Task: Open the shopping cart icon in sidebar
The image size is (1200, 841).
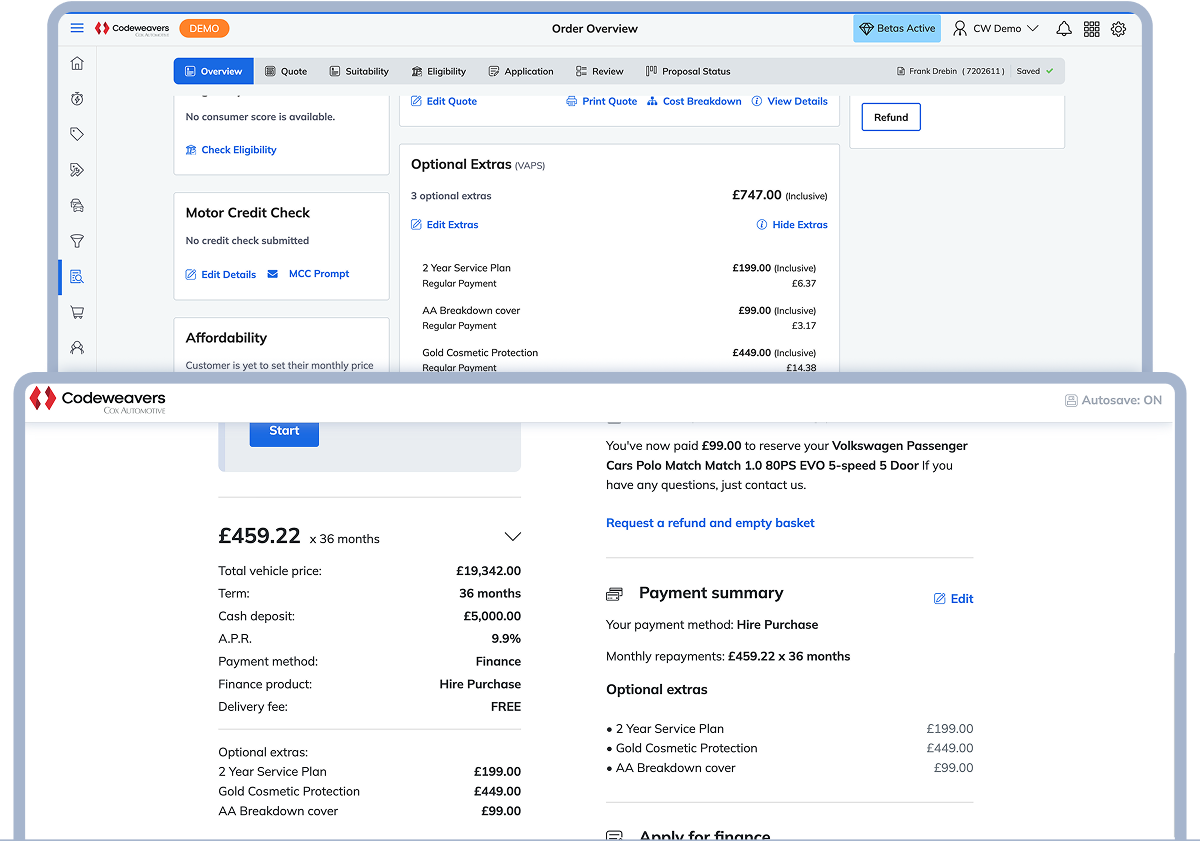Action: 77,312
